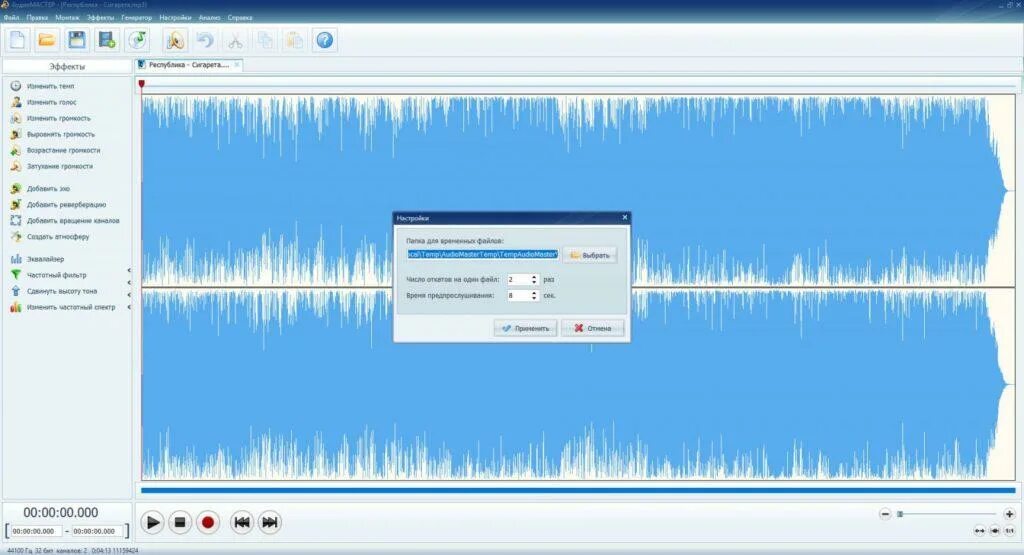This screenshot has width=1024, height=555.
Task: Open the Правка menu
Action: tap(37, 18)
